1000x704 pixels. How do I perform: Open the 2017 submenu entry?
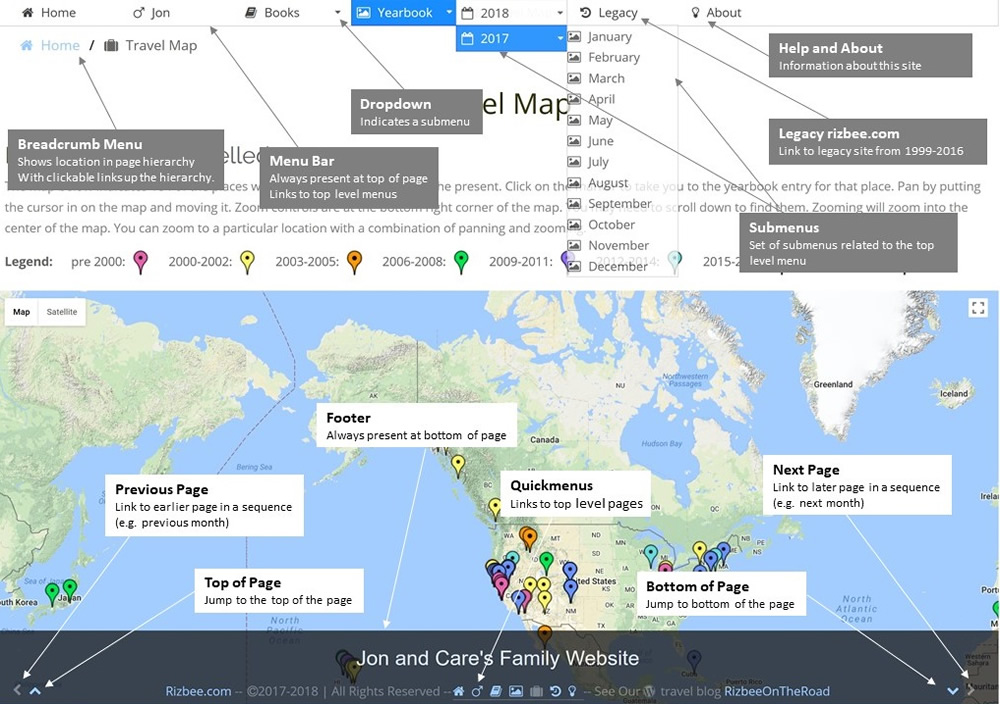511,39
